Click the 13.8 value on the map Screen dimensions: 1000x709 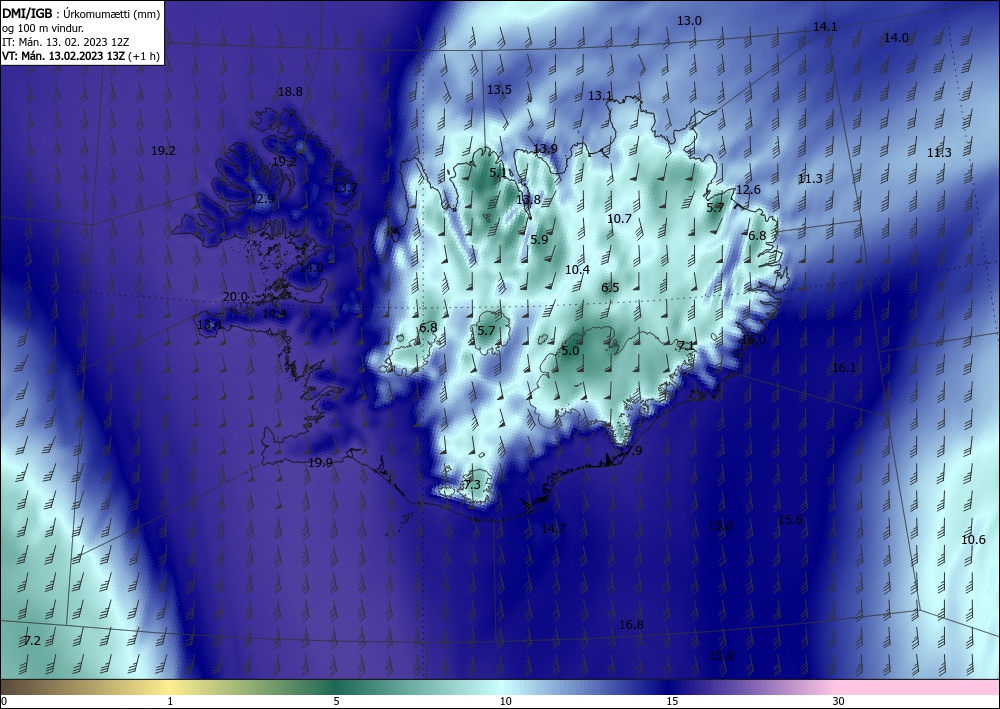528,200
